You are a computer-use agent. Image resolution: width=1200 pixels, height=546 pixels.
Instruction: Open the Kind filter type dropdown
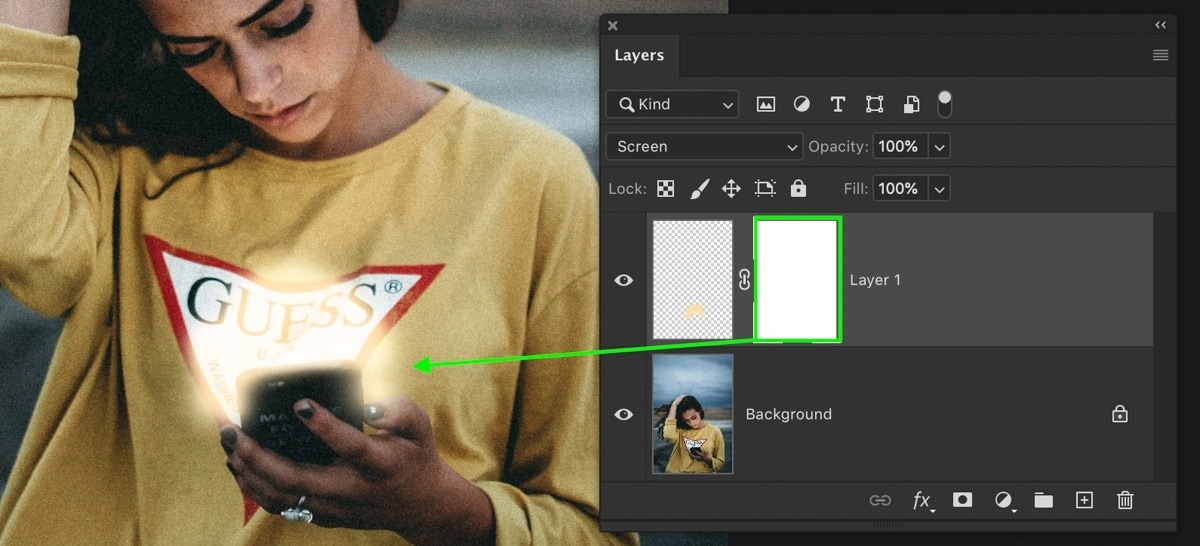(x=672, y=104)
